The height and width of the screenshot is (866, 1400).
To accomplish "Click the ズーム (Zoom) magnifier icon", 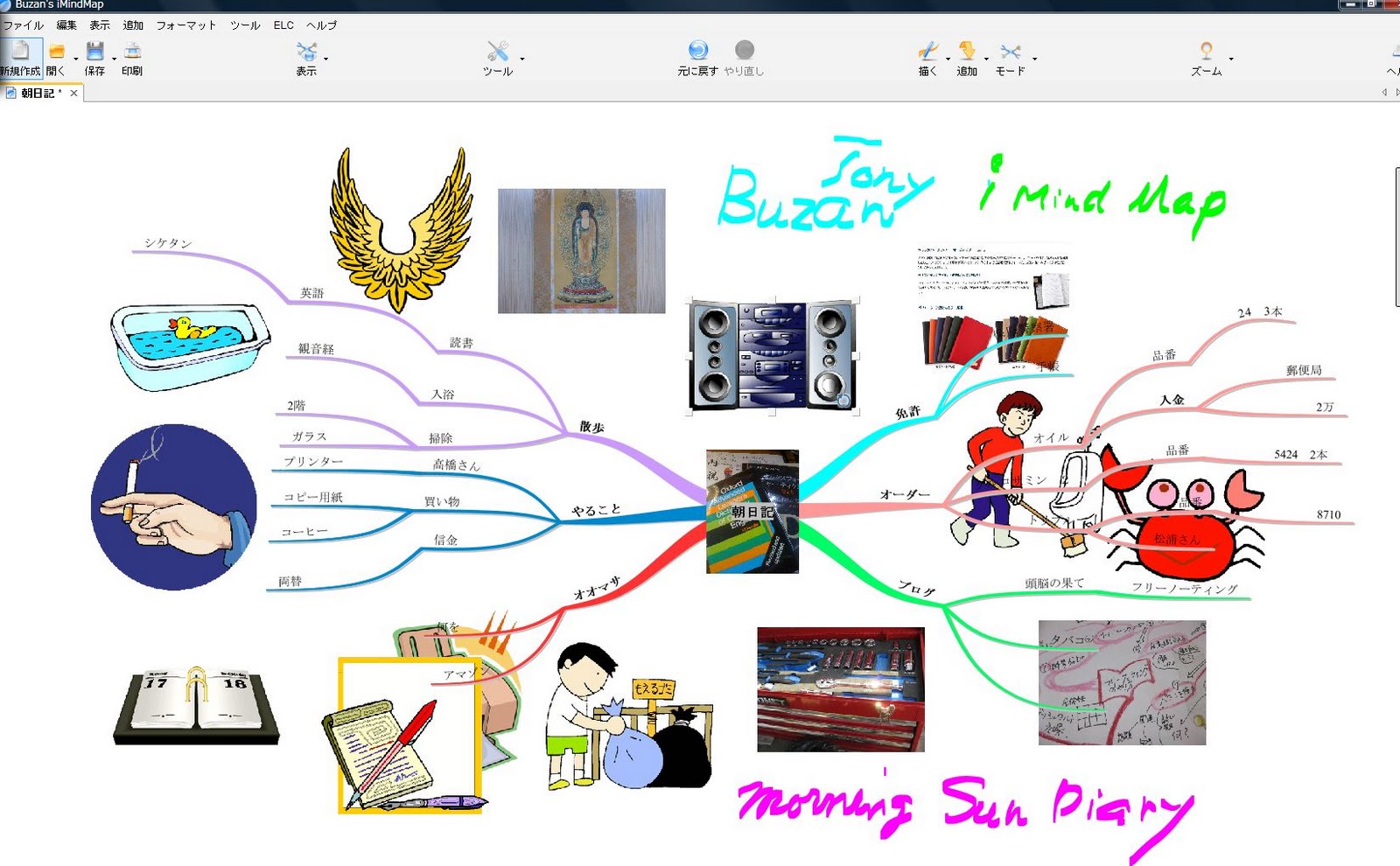I will [x=1206, y=51].
